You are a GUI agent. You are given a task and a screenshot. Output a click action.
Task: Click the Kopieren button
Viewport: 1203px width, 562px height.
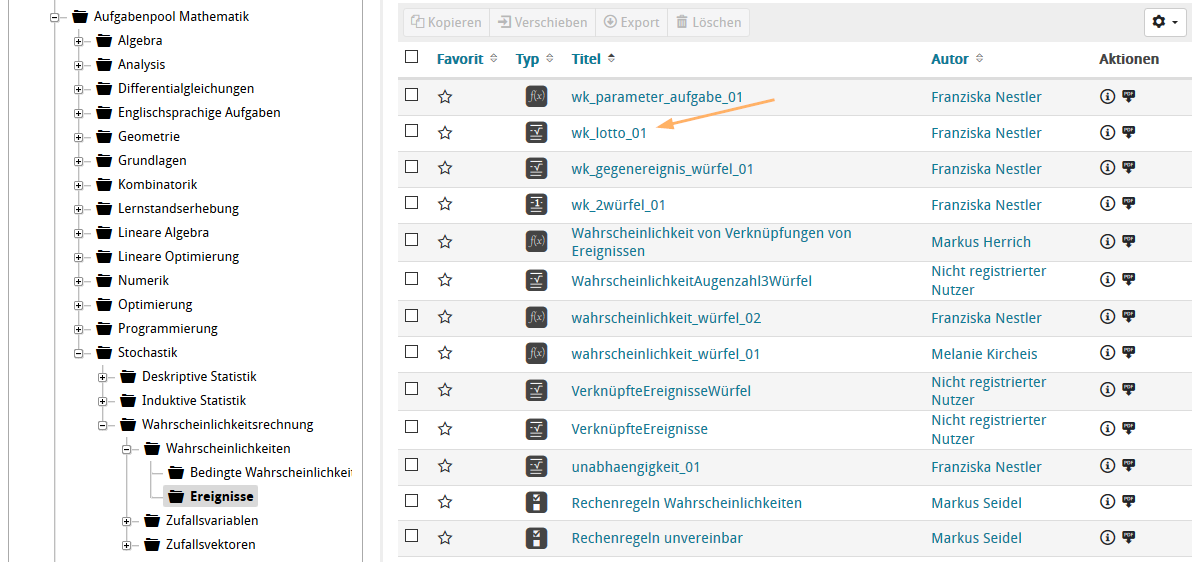pos(446,22)
